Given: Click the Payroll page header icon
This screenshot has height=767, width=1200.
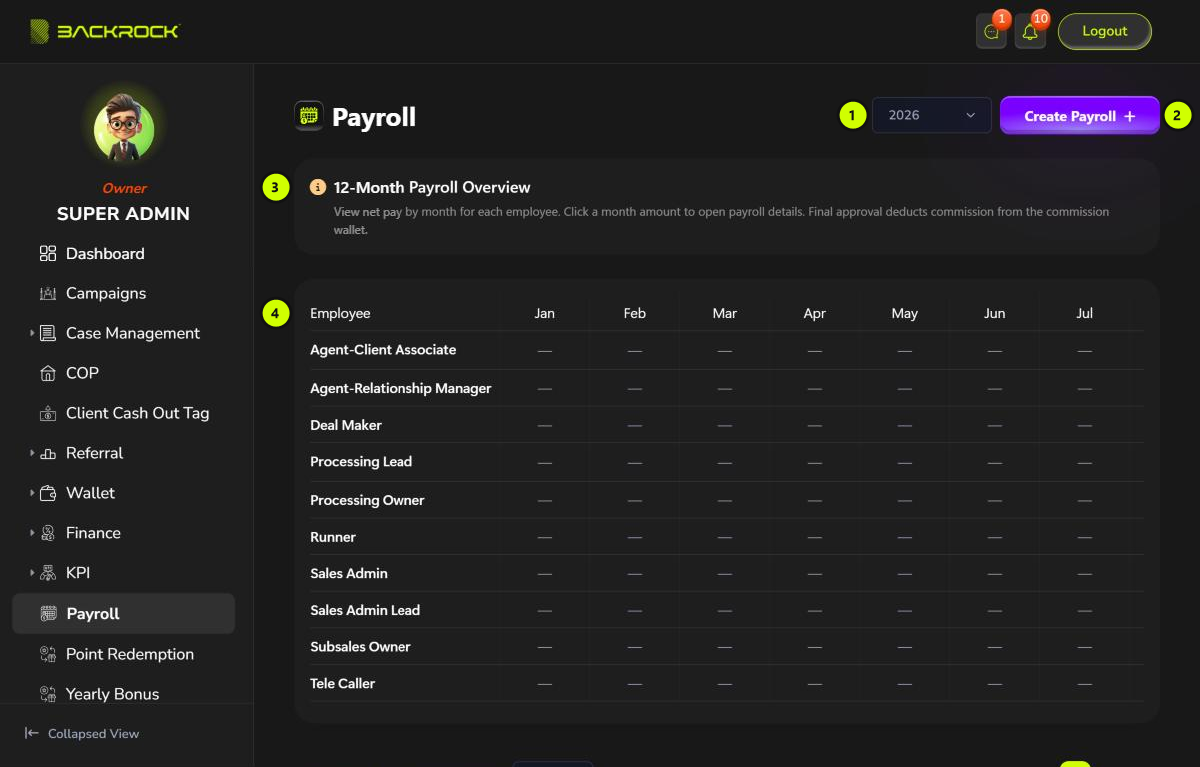Looking at the screenshot, I should coord(309,116).
